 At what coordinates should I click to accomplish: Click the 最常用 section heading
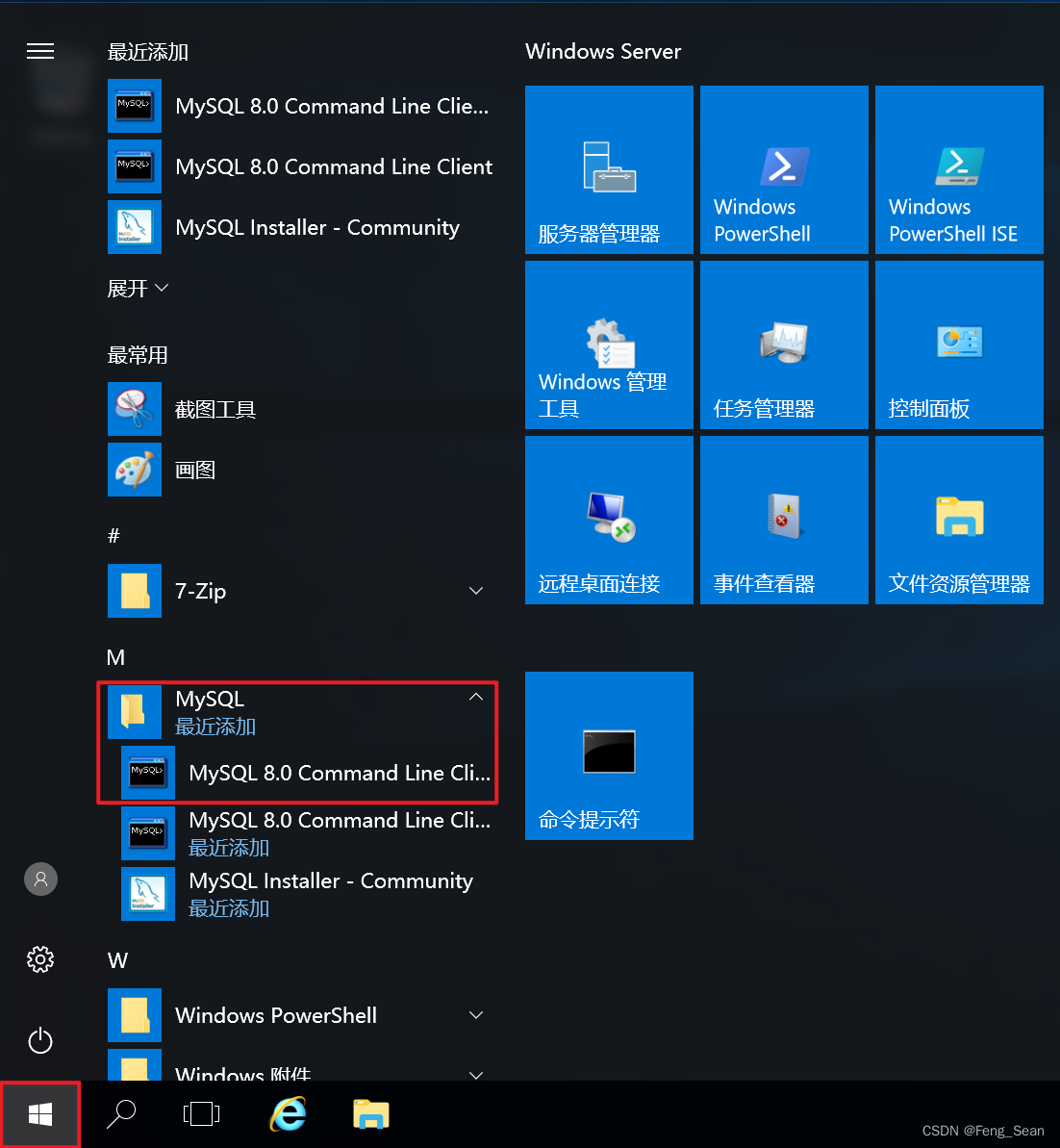138,355
